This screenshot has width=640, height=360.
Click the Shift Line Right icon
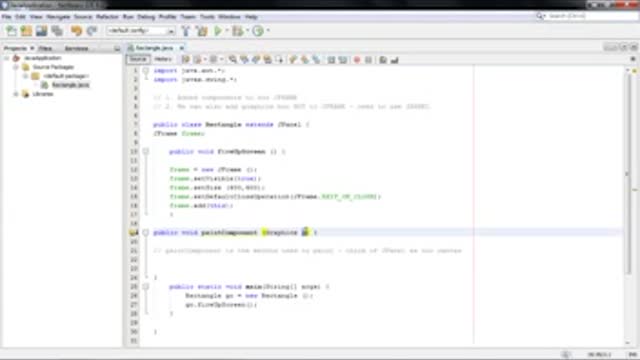pyautogui.click(x=343, y=60)
